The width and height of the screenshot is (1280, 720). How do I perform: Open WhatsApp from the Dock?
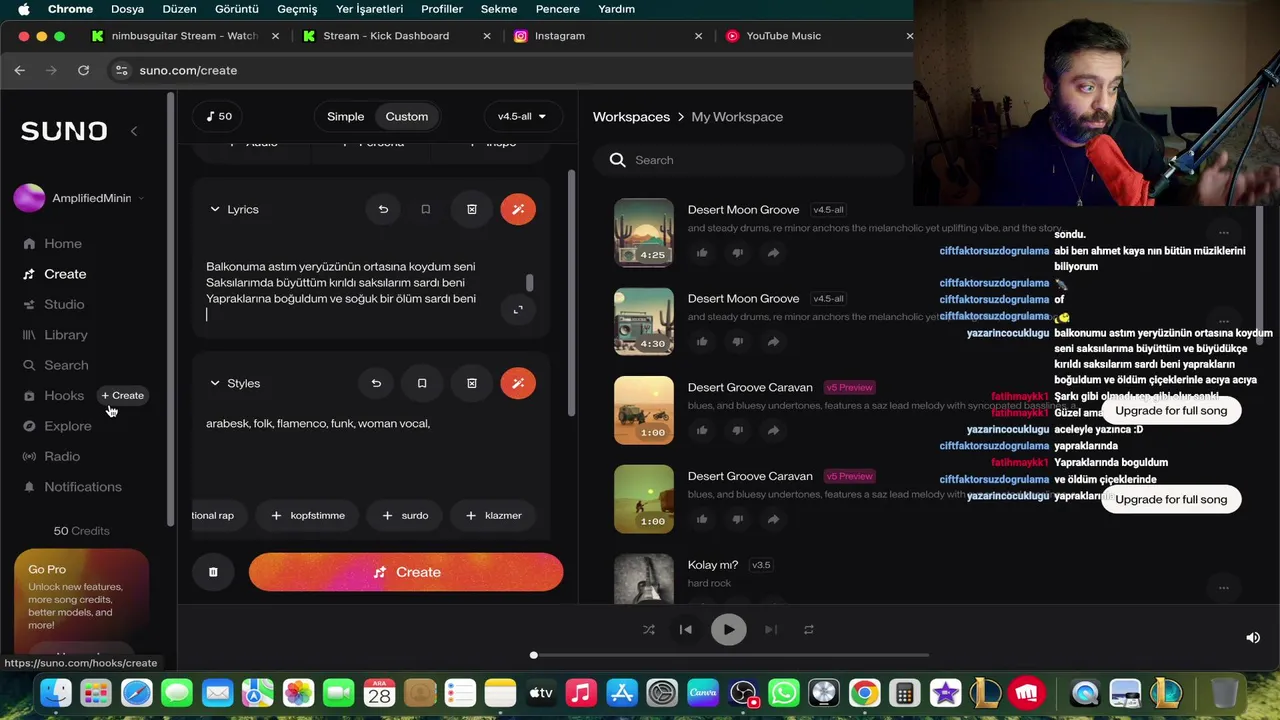(784, 692)
